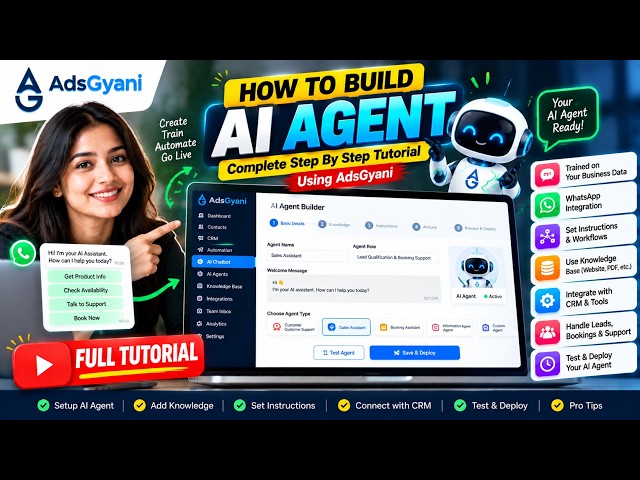Choose Information Agent type
The image size is (640, 480).
click(x=451, y=327)
